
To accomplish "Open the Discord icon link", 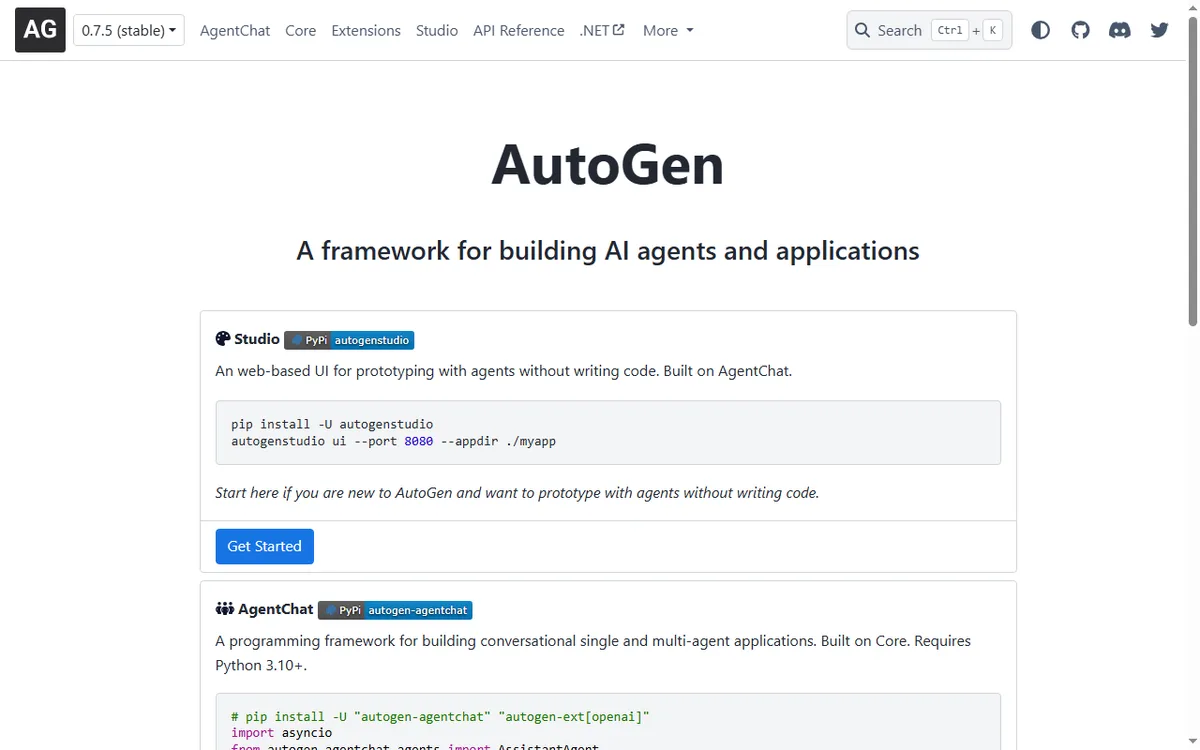I will coord(1120,30).
